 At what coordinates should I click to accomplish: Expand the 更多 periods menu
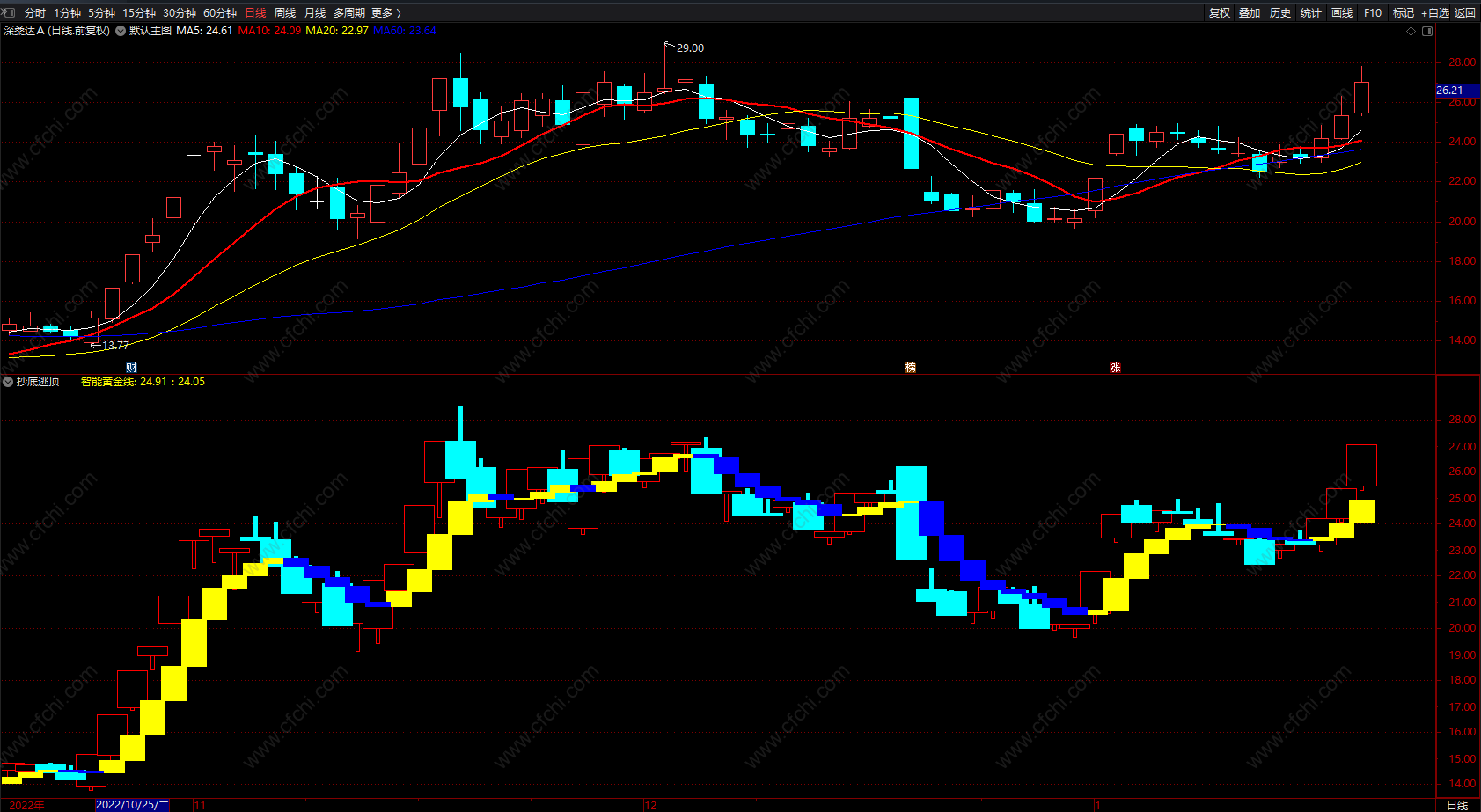pyautogui.click(x=386, y=13)
